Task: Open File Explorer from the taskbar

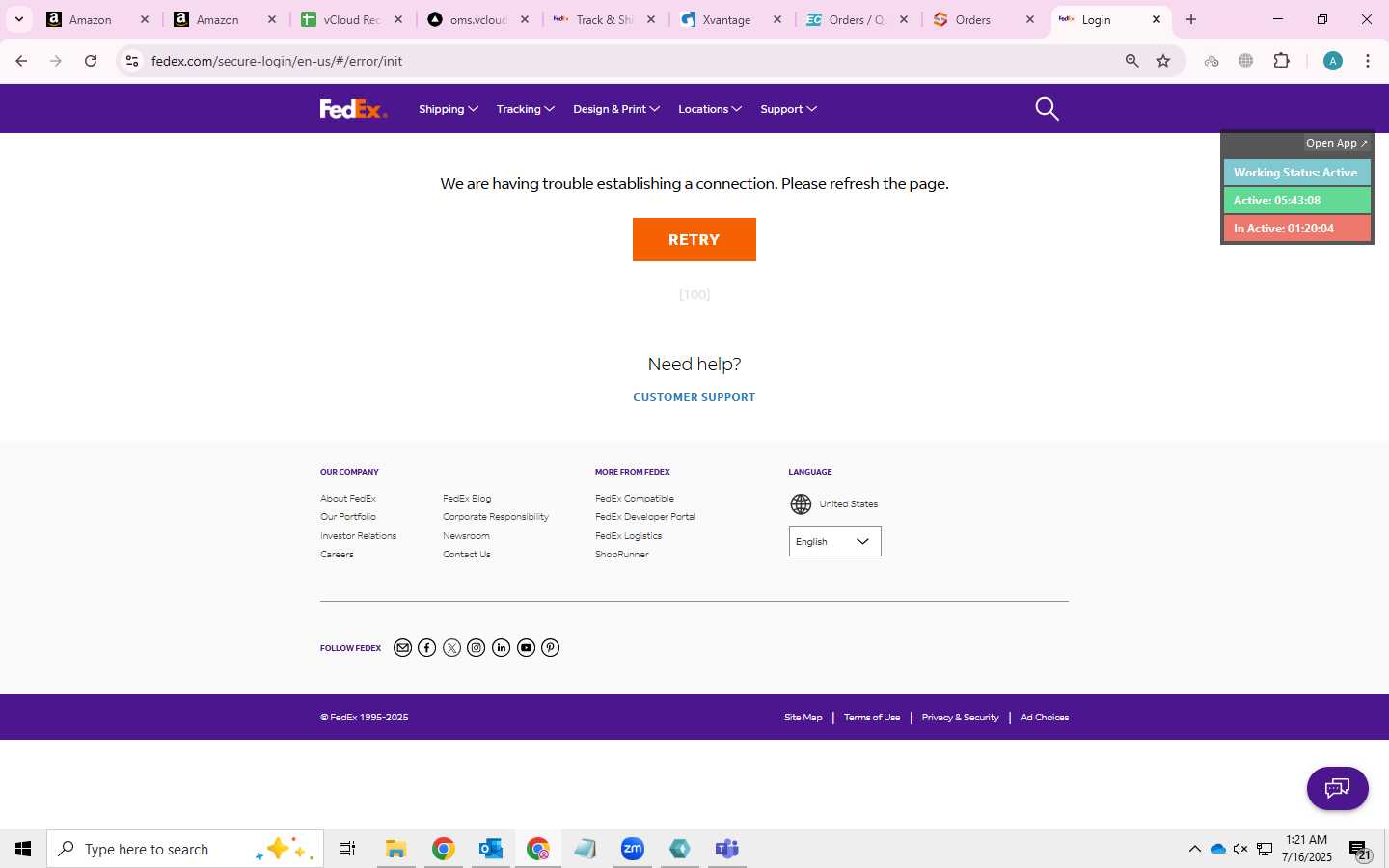Action: (395, 849)
